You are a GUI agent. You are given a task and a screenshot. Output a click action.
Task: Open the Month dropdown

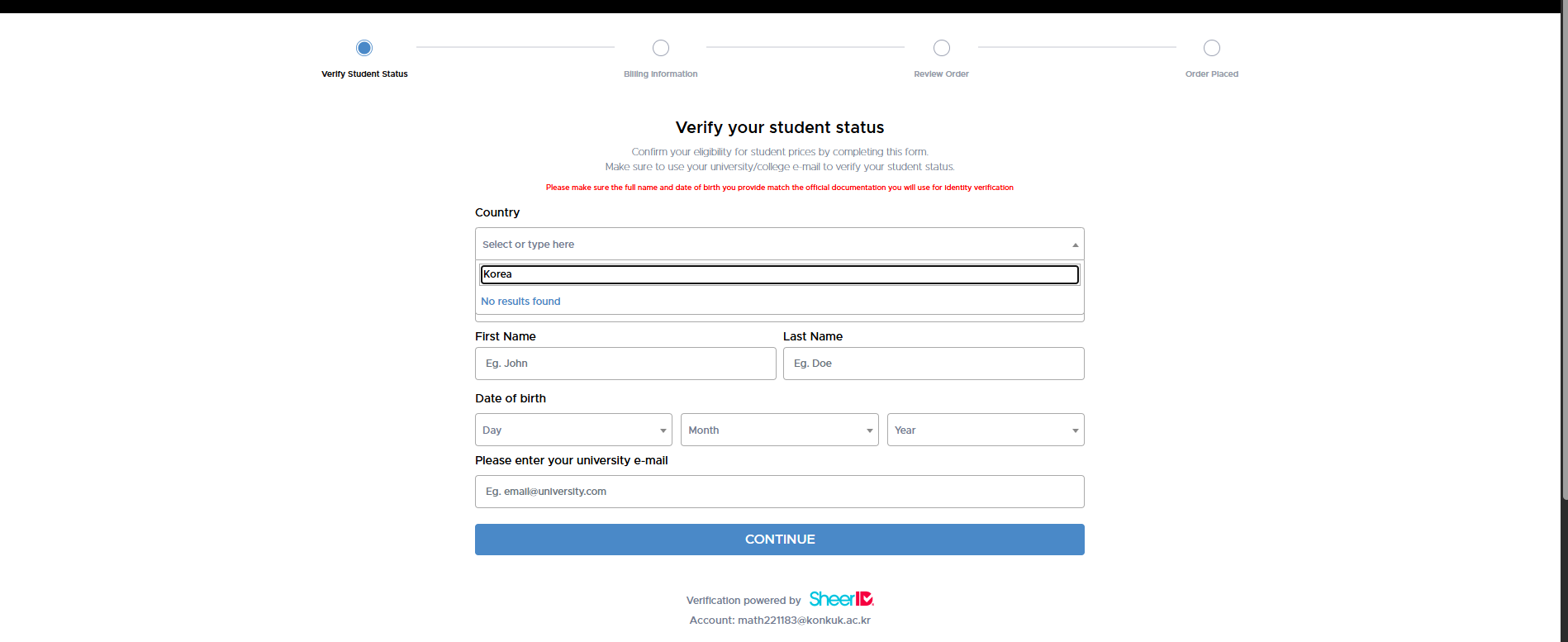pyautogui.click(x=779, y=430)
